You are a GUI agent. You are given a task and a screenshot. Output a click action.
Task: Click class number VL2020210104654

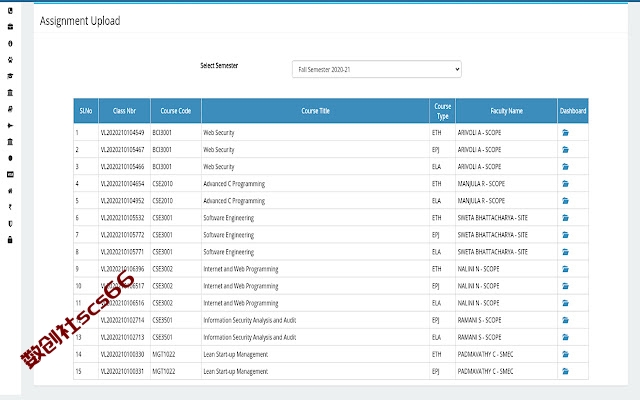pos(122,184)
